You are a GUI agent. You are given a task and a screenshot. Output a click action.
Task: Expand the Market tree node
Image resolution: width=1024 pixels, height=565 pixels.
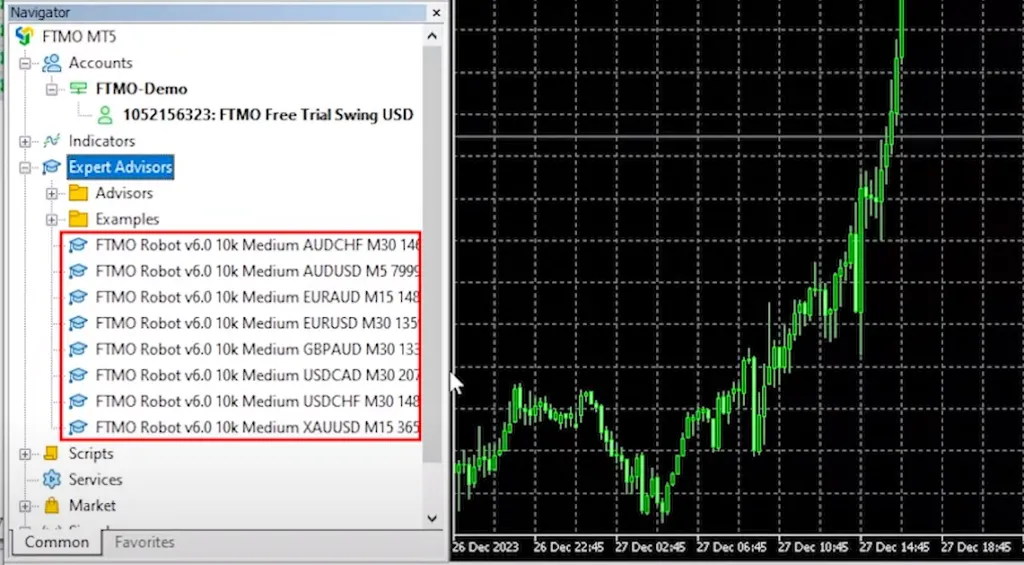click(x=25, y=506)
